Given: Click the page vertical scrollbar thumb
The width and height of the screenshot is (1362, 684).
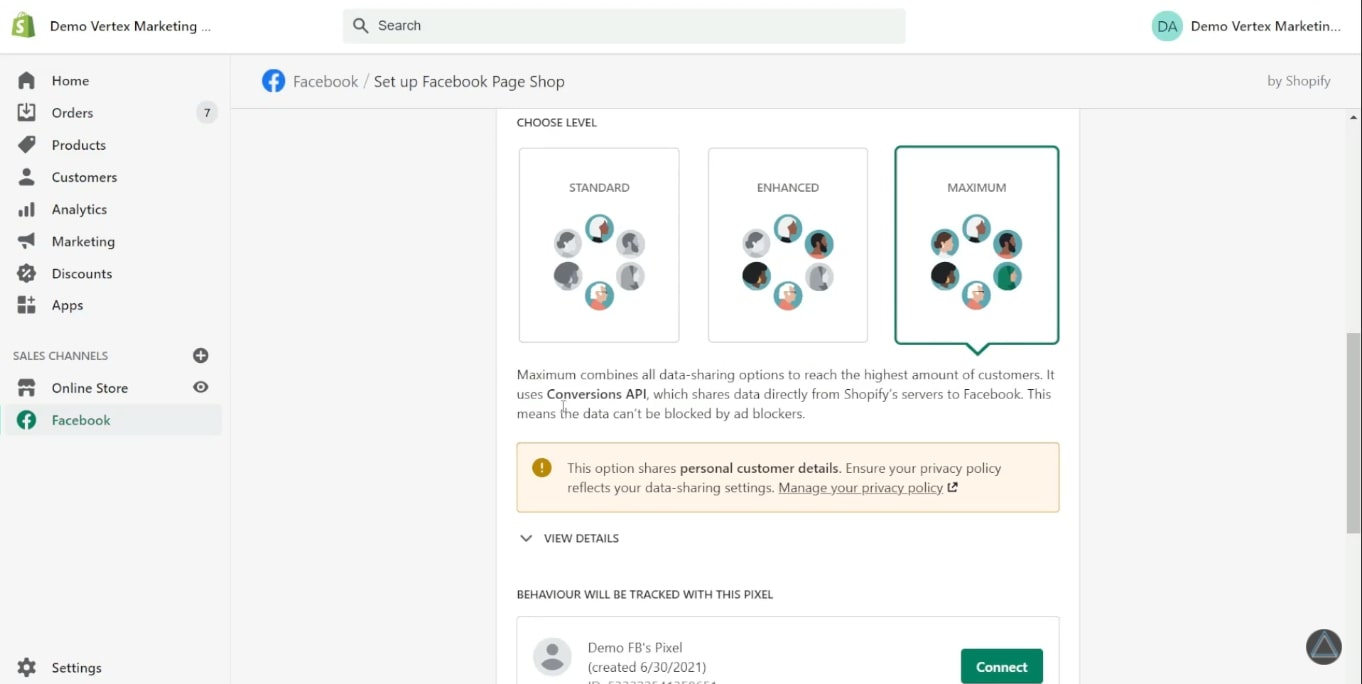Looking at the screenshot, I should click(x=1354, y=433).
